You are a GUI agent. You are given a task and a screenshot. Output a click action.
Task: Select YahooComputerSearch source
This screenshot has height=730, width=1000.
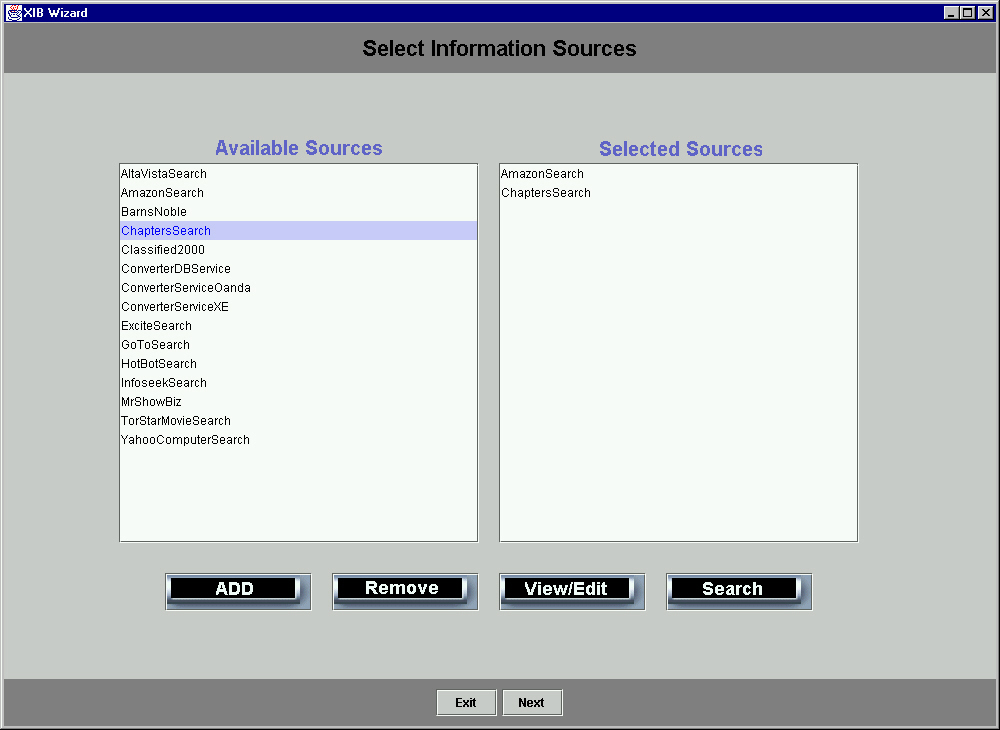[x=298, y=440]
